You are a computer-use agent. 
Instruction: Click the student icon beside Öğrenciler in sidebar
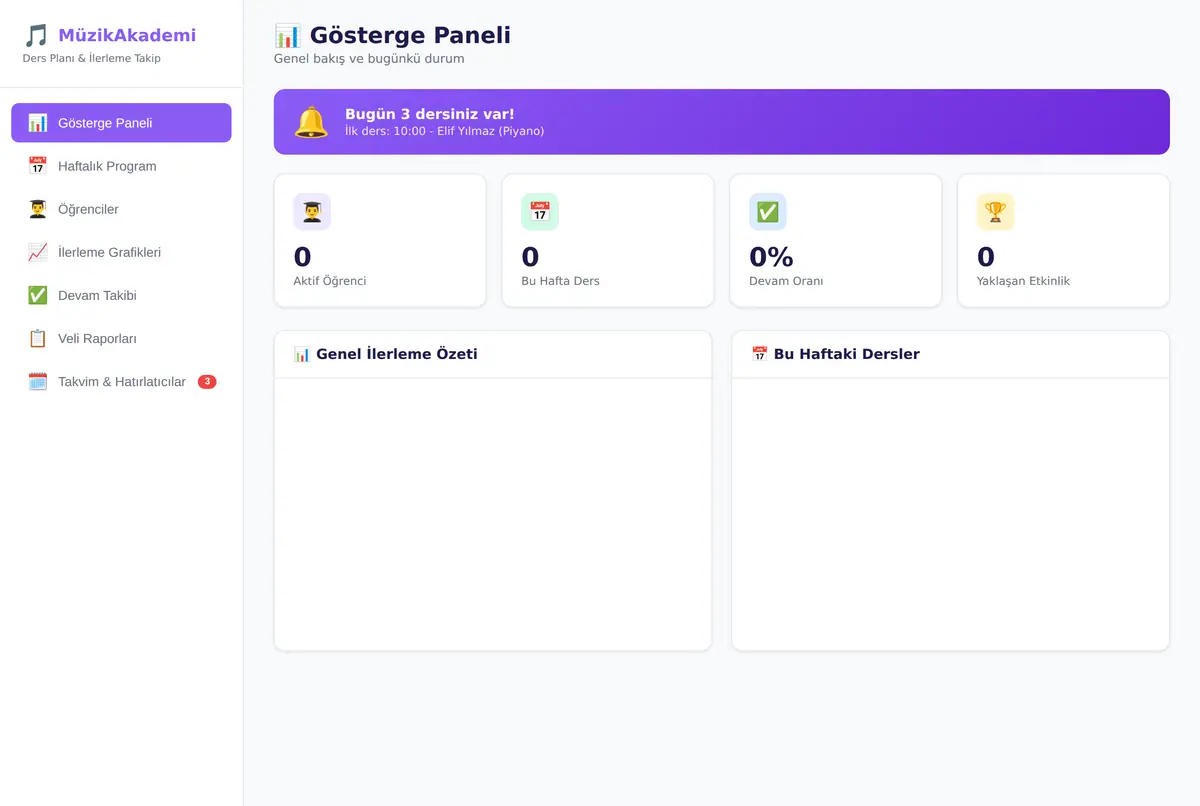[38, 209]
